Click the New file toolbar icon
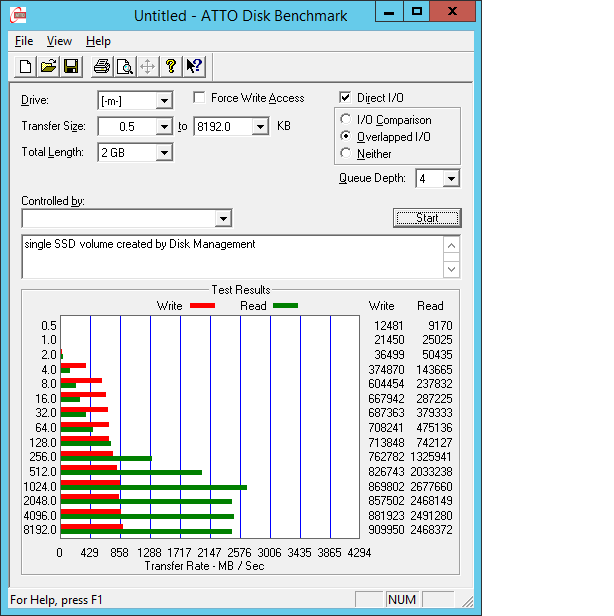Viewport: 614px width, 616px height. coord(25,67)
